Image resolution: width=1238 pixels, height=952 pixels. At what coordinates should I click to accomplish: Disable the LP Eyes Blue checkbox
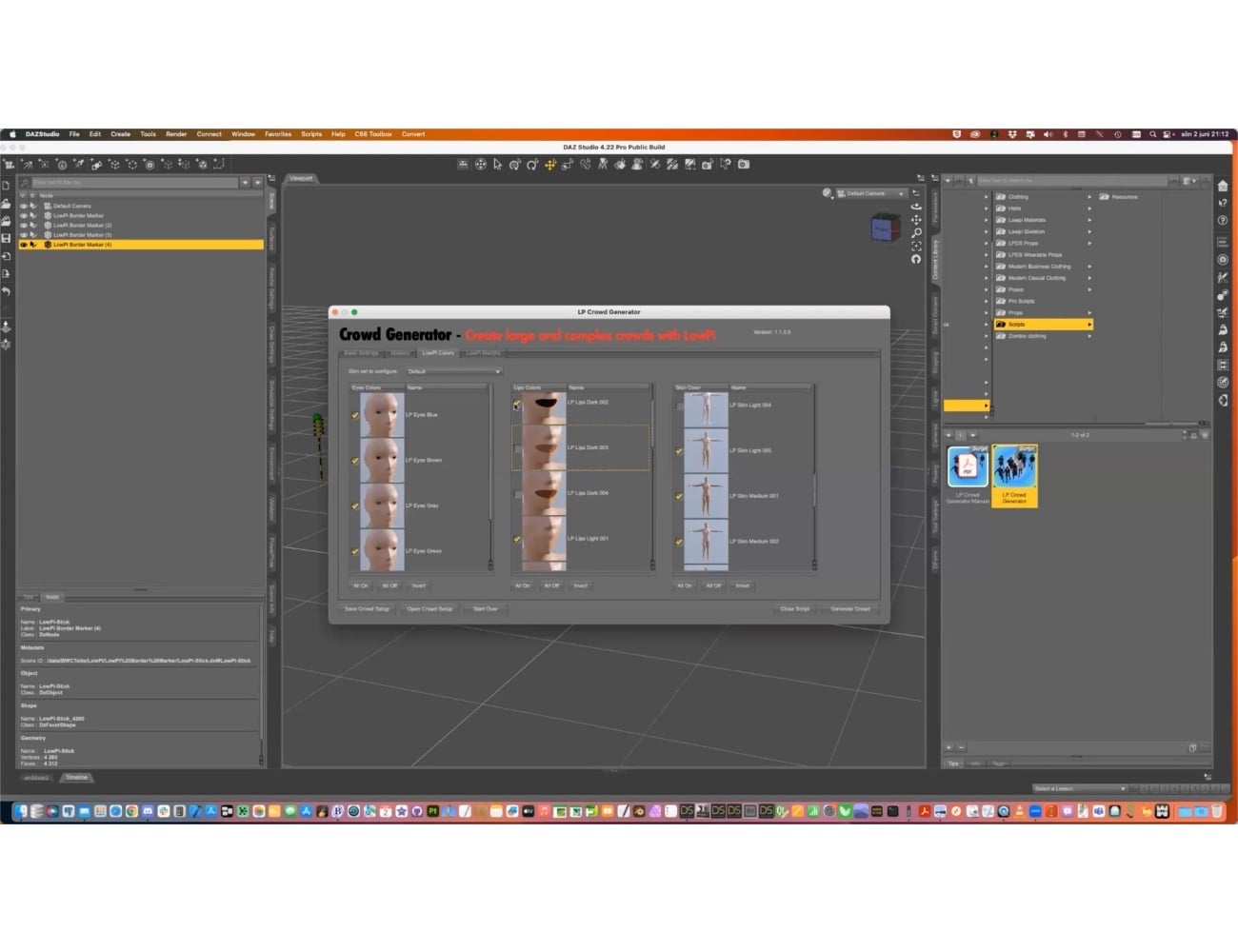(x=356, y=415)
